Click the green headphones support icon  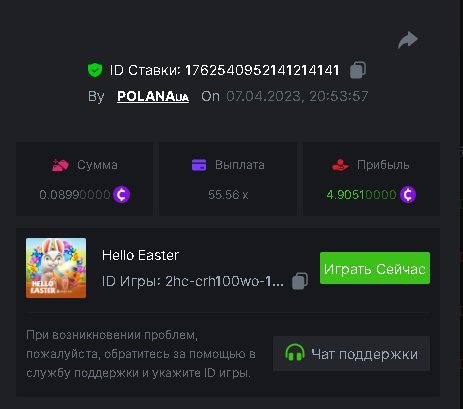[x=295, y=353]
